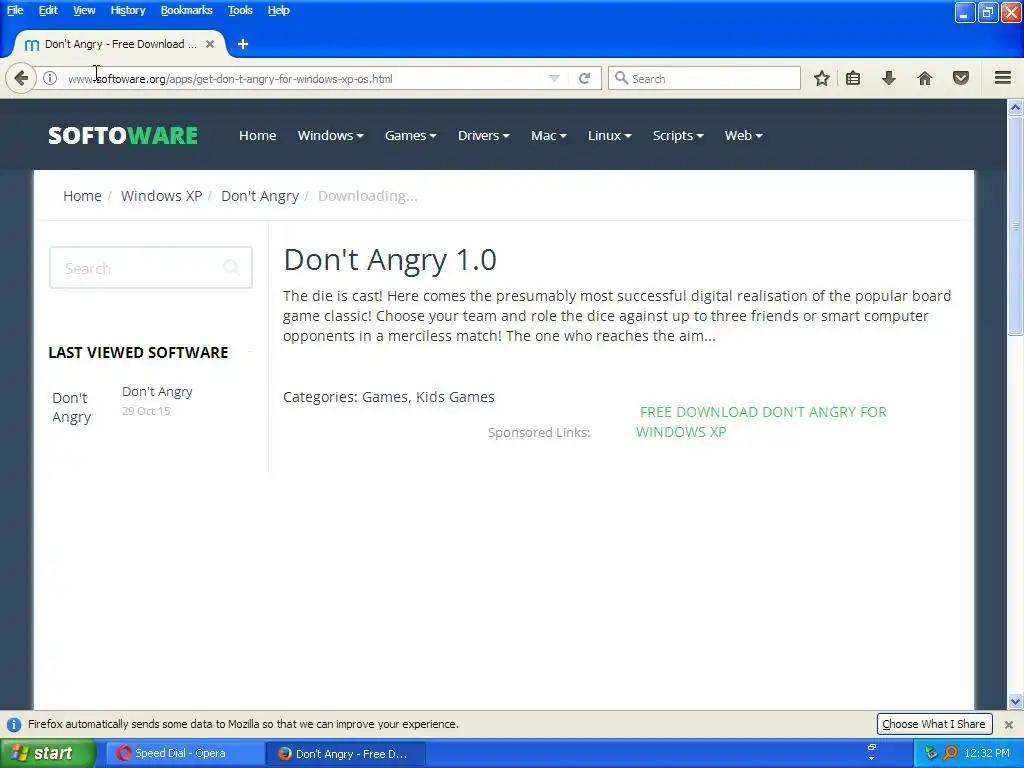Image resolution: width=1024 pixels, height=768 pixels.
Task: Click Free Download Don't Angry for Windows XP
Action: [761, 422]
